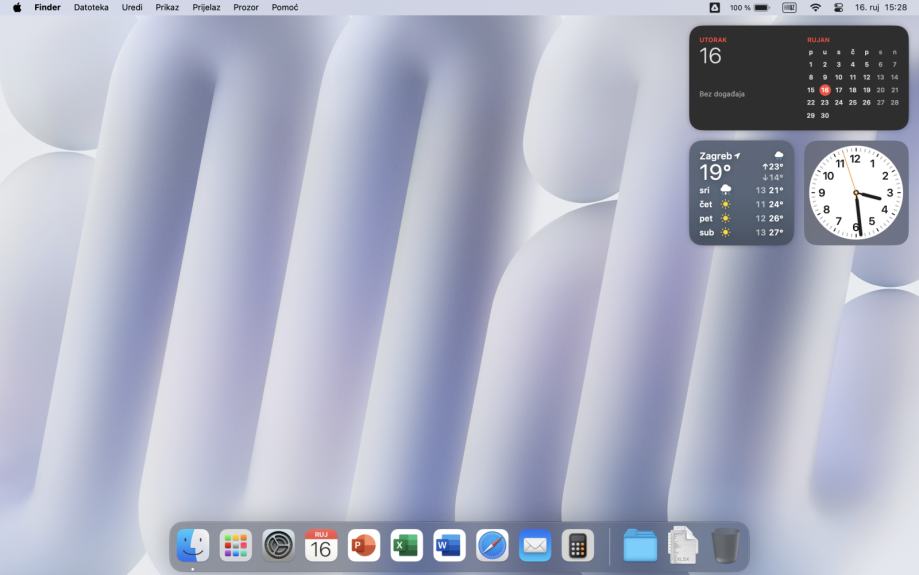
Task: Open the Trash in Dock
Action: click(x=726, y=546)
